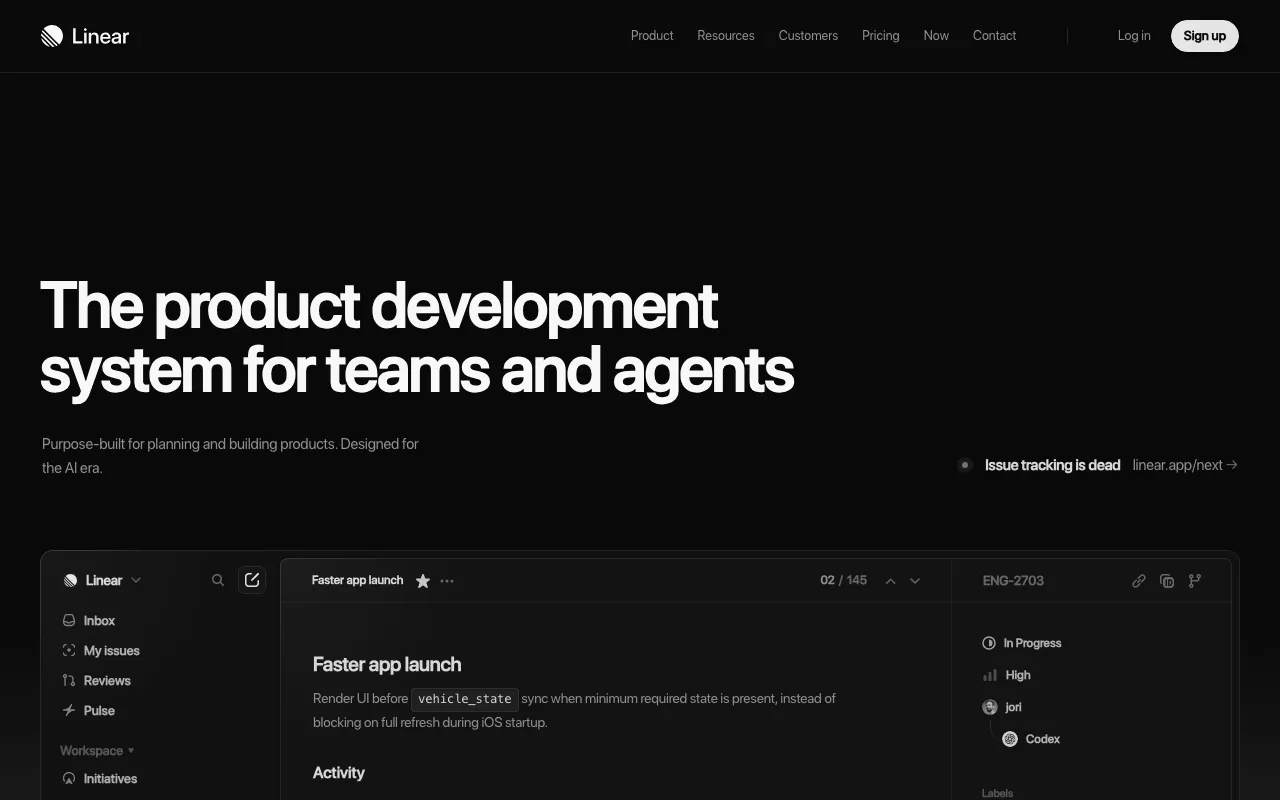Click the My issues target icon
This screenshot has height=800, width=1280.
click(x=69, y=650)
